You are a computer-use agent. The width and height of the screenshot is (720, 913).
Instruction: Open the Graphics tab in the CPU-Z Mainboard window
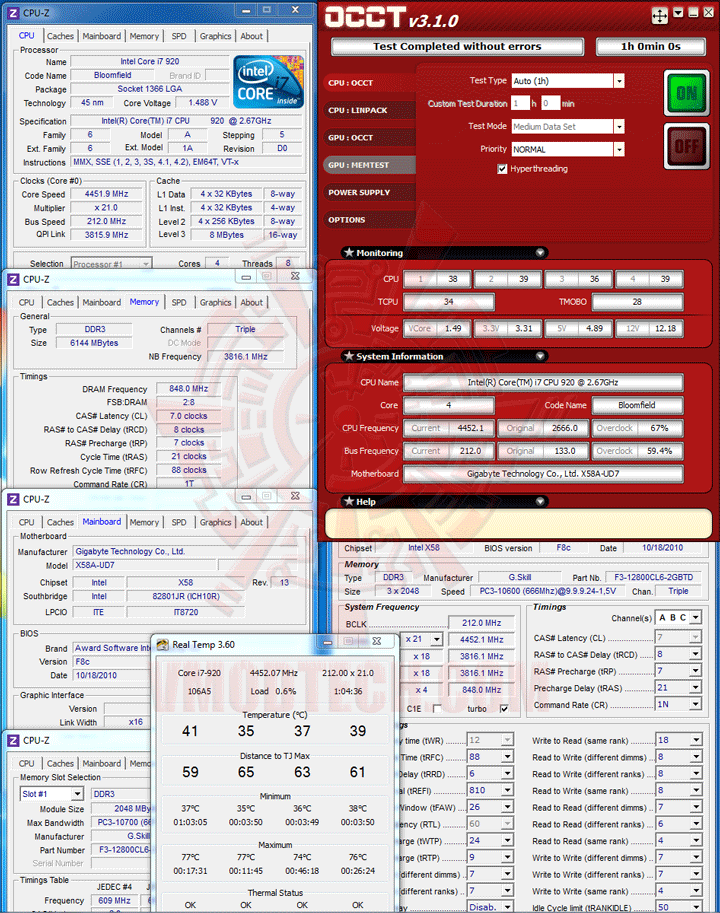[215, 522]
